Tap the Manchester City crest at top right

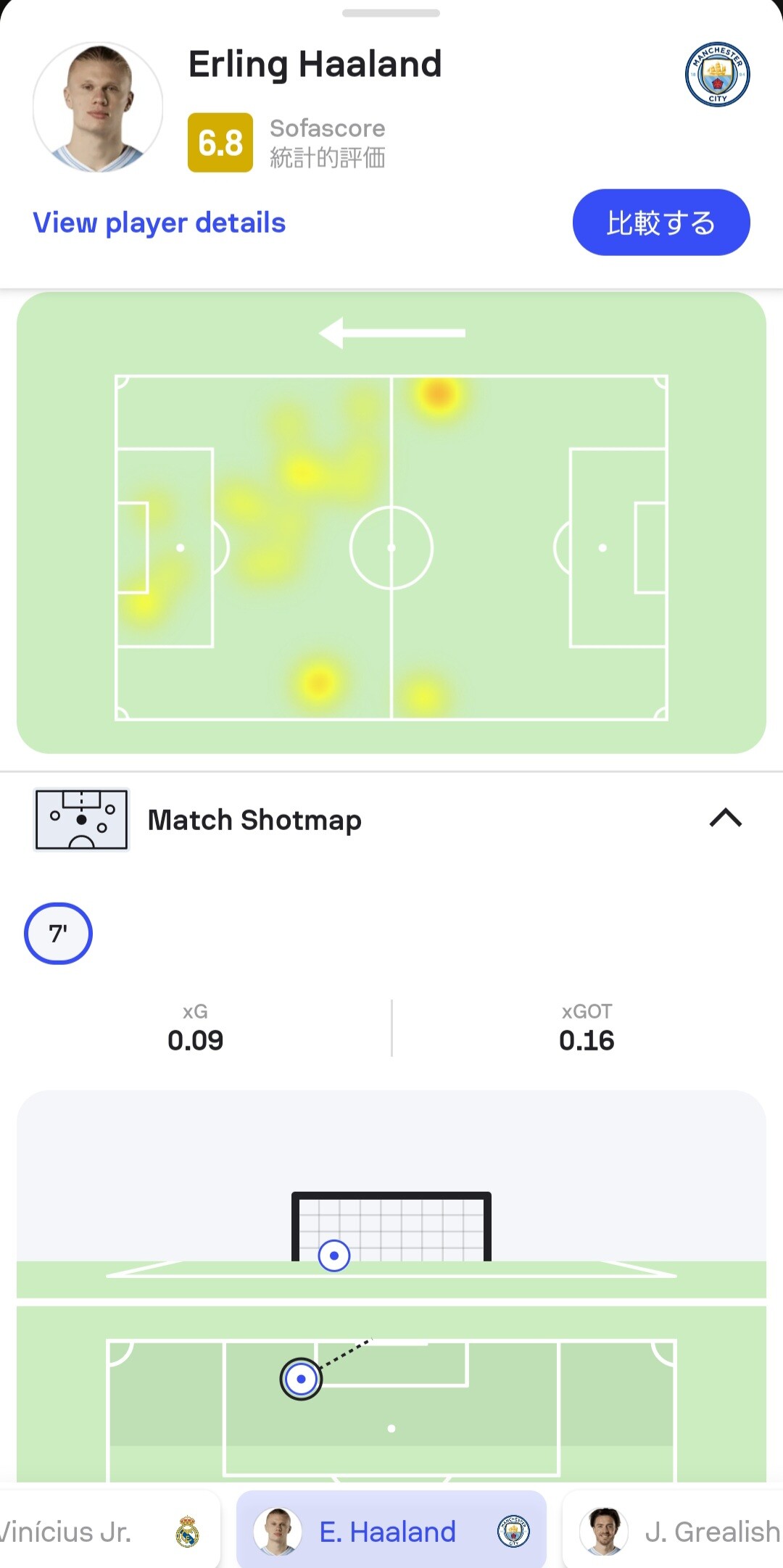(x=717, y=74)
